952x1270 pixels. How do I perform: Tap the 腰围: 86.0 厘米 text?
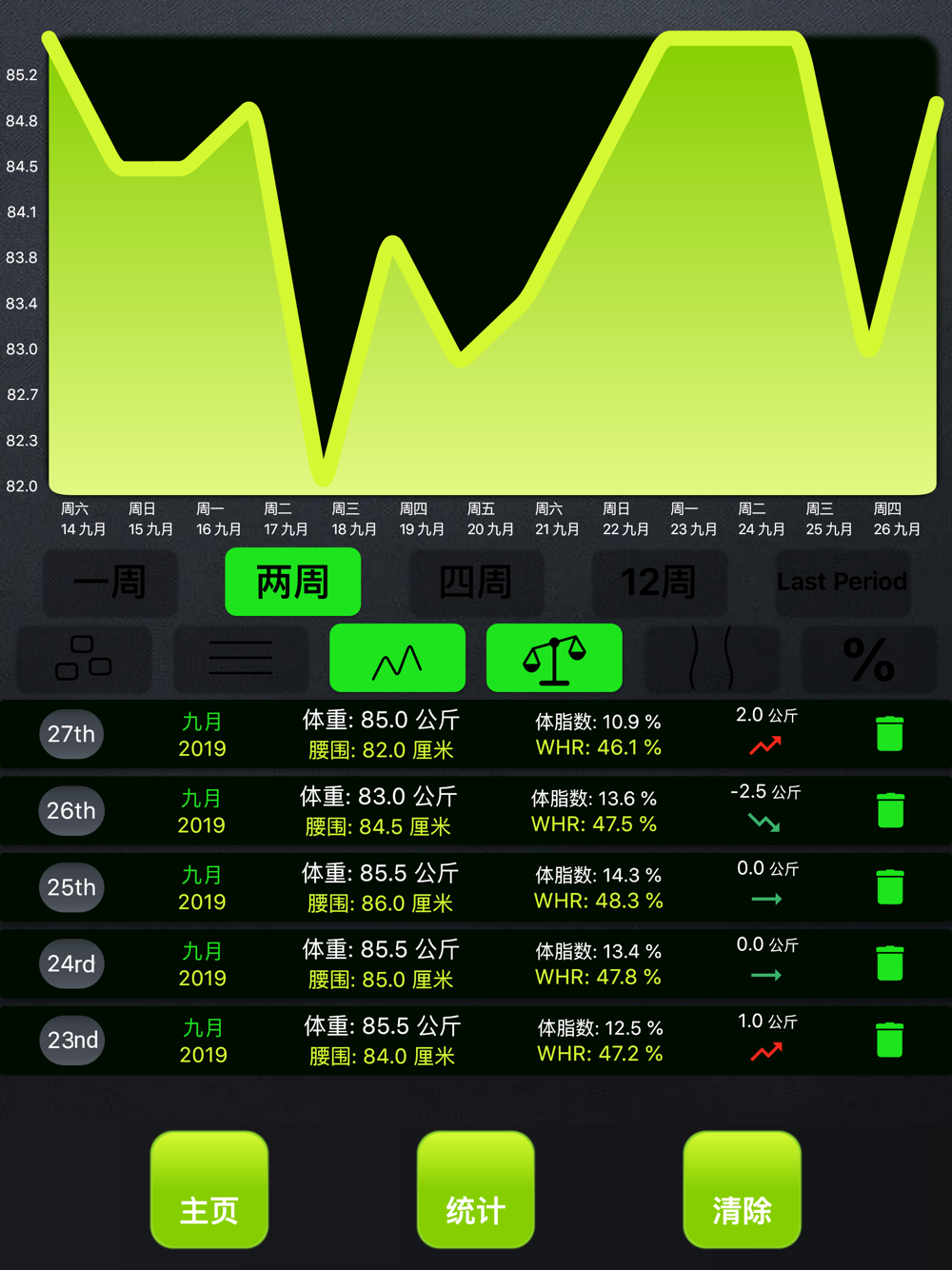click(x=380, y=903)
